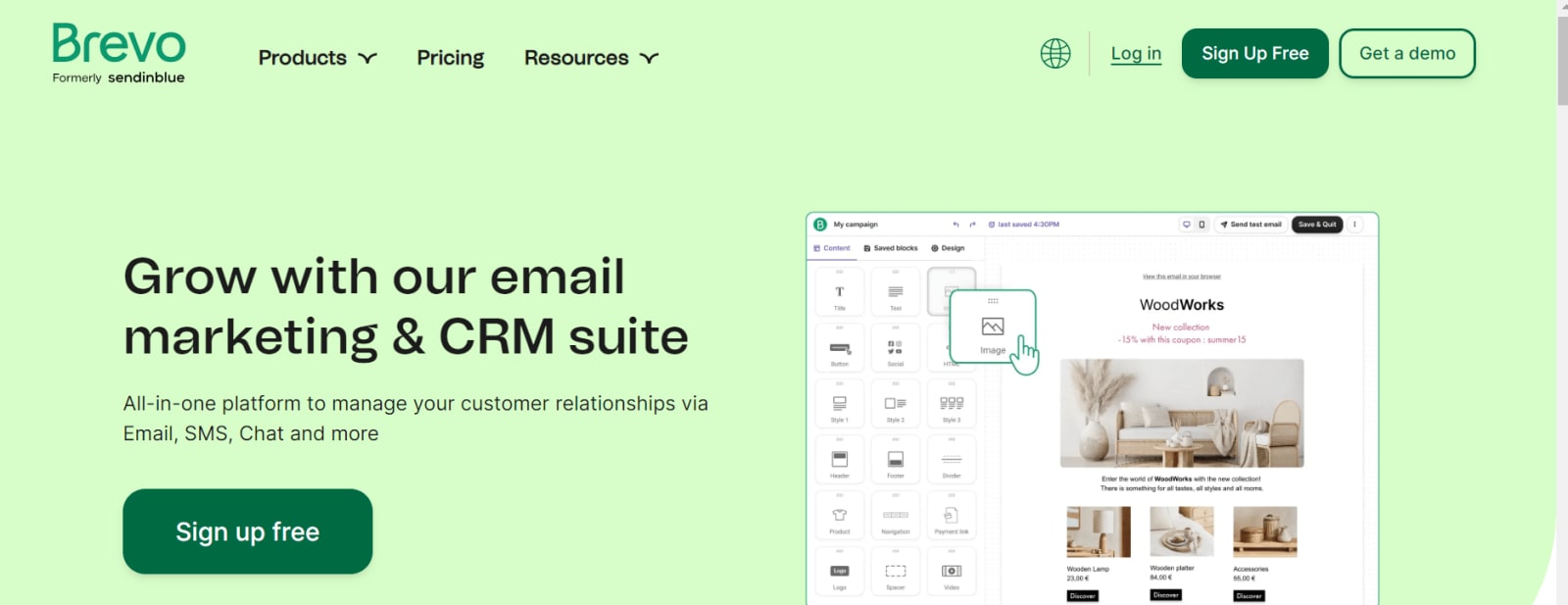Select the Navigation block
The height and width of the screenshot is (605, 1568).
coord(896,516)
